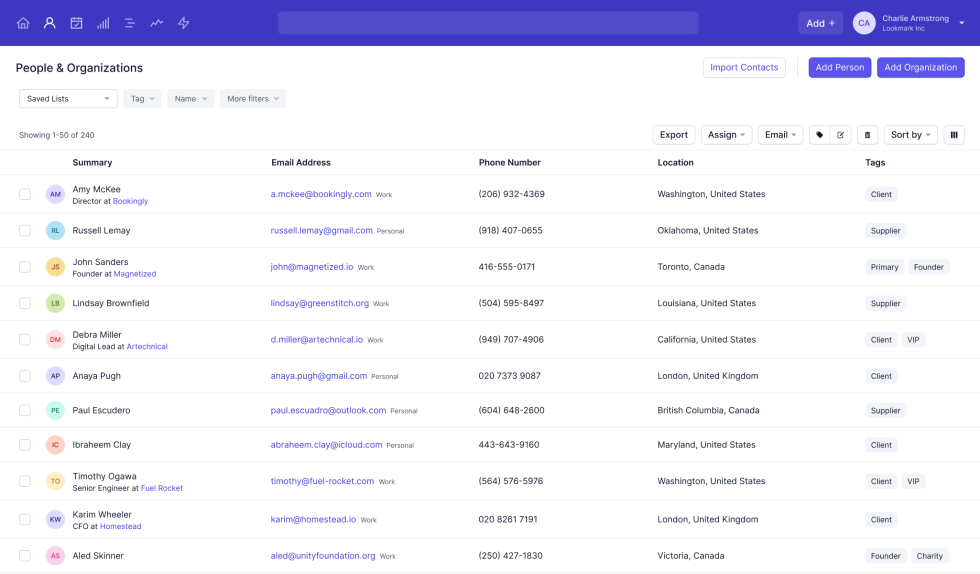Open the Saved Lists dropdown
Viewport: 980px width, 574px height.
(68, 99)
